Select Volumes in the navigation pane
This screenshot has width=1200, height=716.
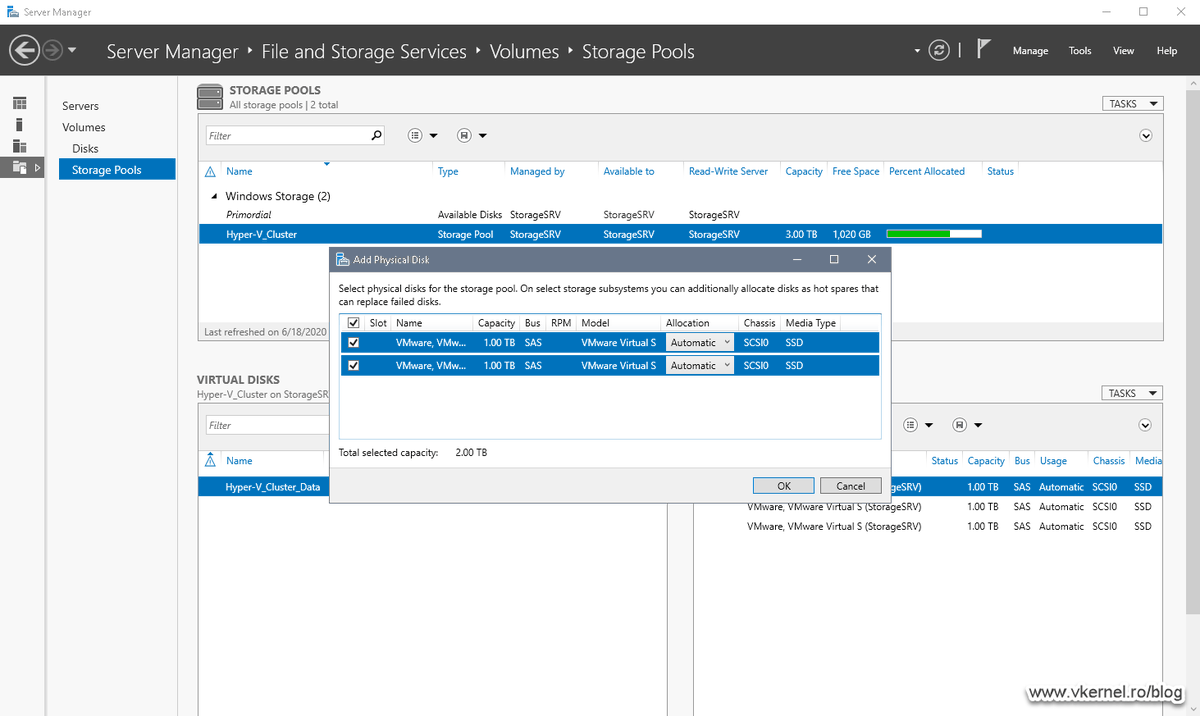(83, 127)
